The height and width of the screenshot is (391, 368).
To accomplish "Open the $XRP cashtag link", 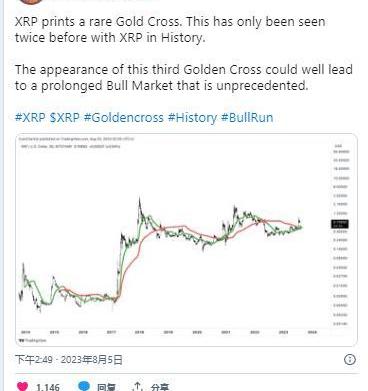I will [x=65, y=117].
